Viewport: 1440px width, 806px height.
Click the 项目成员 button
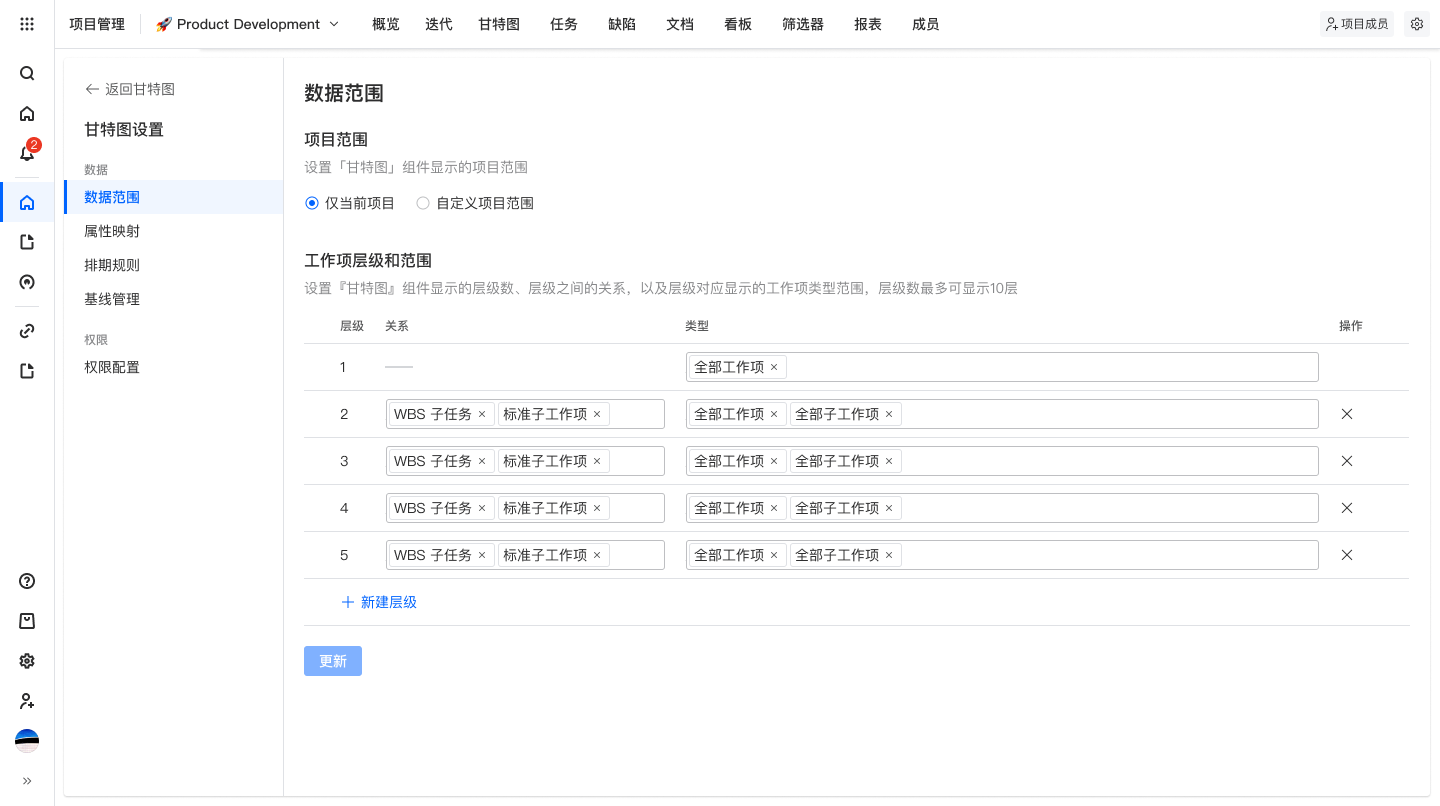coord(1357,24)
